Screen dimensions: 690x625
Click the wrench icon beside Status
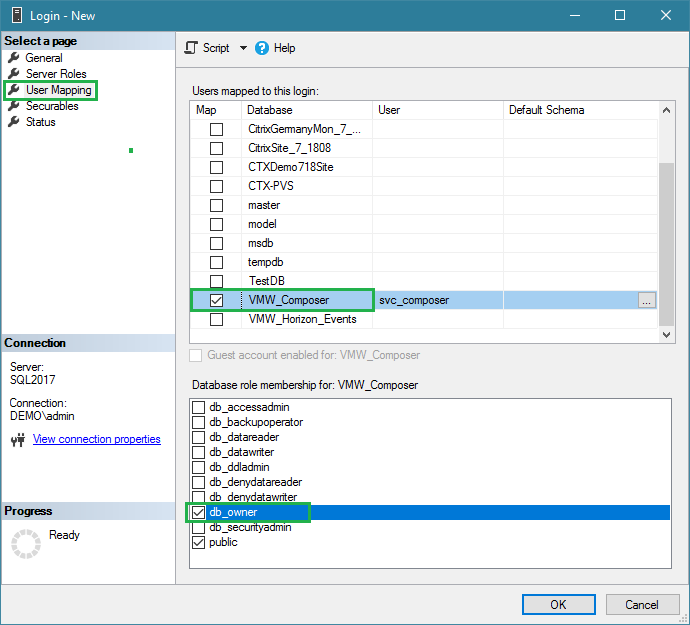click(14, 121)
